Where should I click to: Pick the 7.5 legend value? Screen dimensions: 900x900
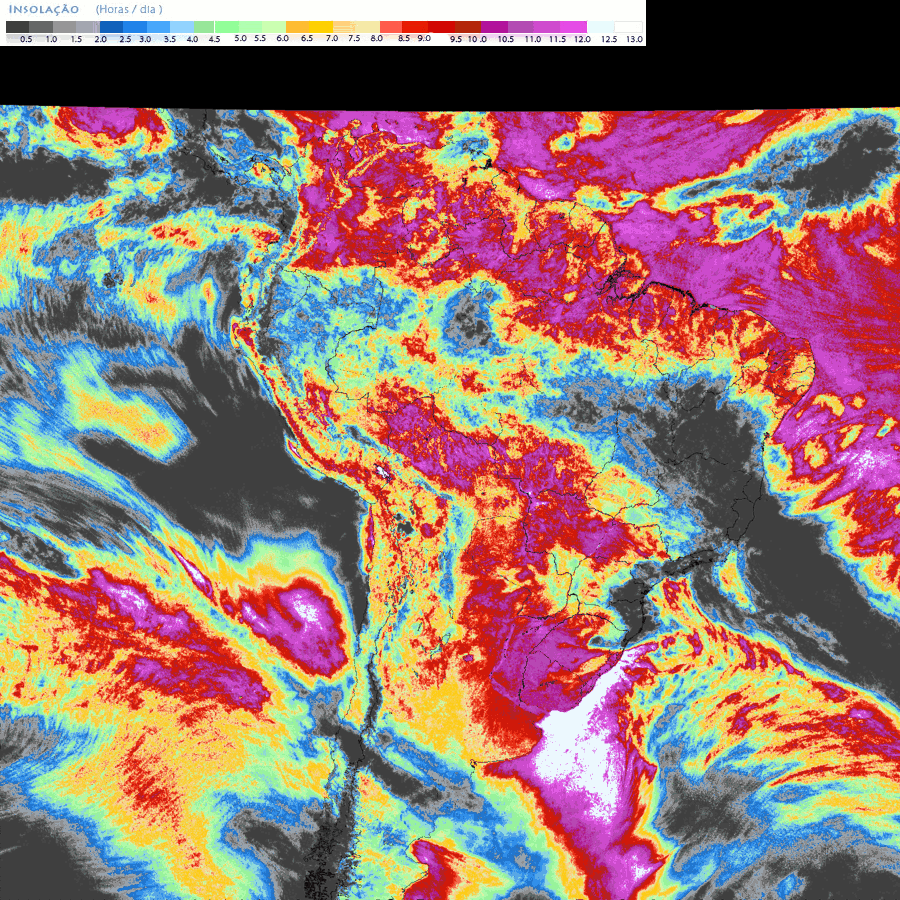(x=354, y=38)
